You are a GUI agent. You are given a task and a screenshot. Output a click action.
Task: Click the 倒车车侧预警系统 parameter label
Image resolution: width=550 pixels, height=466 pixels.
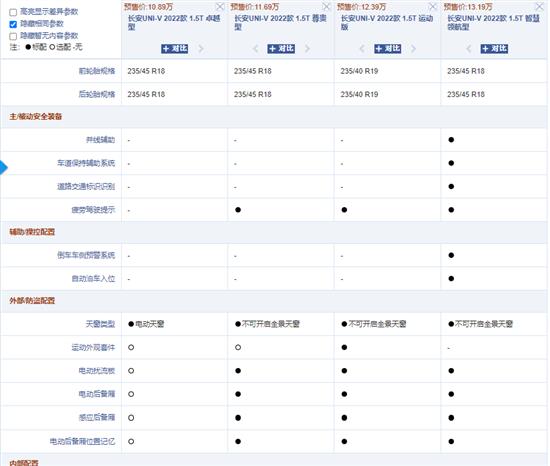click(86, 255)
